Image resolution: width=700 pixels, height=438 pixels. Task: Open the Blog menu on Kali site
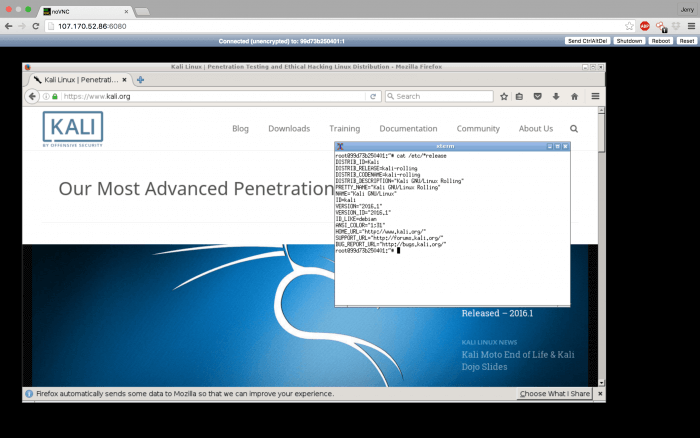(240, 129)
